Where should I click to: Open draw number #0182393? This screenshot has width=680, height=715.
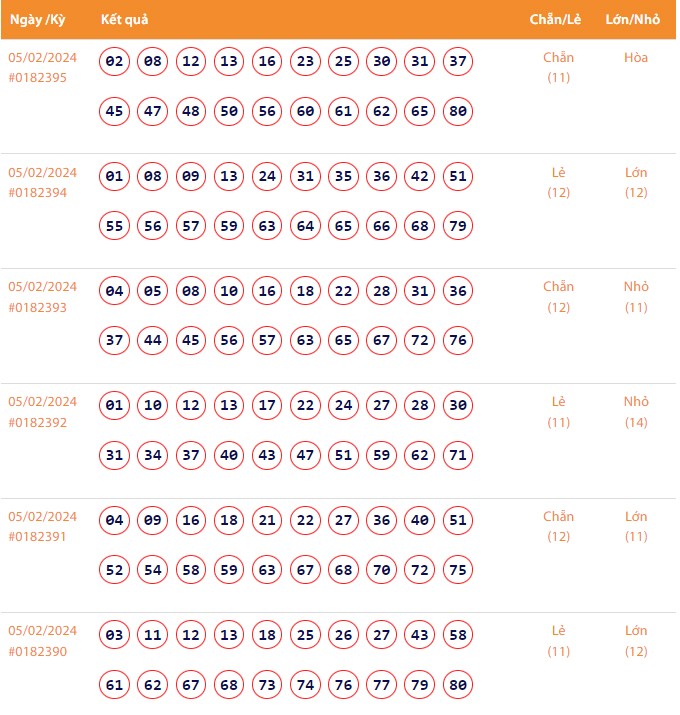[38, 307]
